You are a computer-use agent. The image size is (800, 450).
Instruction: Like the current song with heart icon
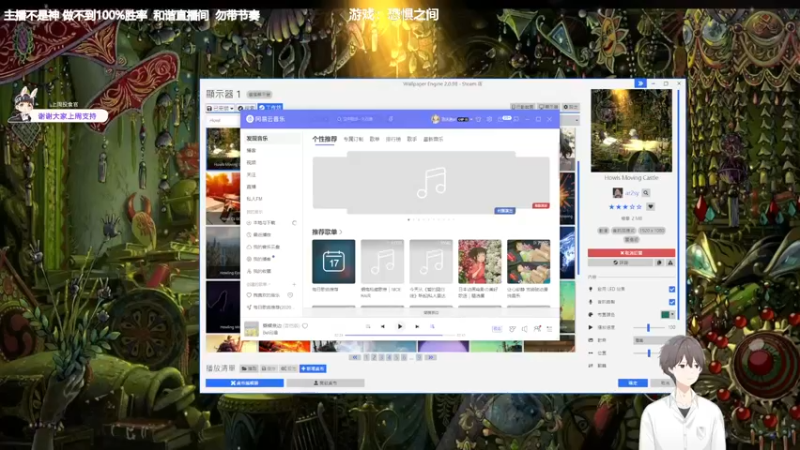tap(305, 326)
